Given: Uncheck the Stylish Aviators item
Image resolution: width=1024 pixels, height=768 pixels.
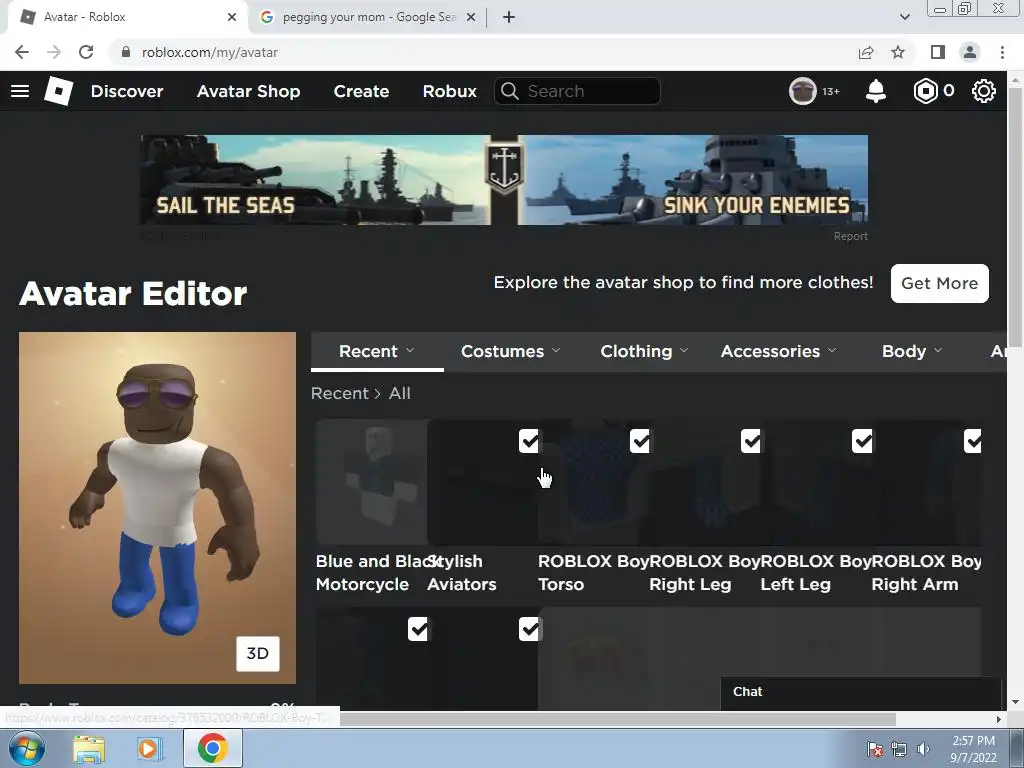Looking at the screenshot, I should (x=530, y=441).
